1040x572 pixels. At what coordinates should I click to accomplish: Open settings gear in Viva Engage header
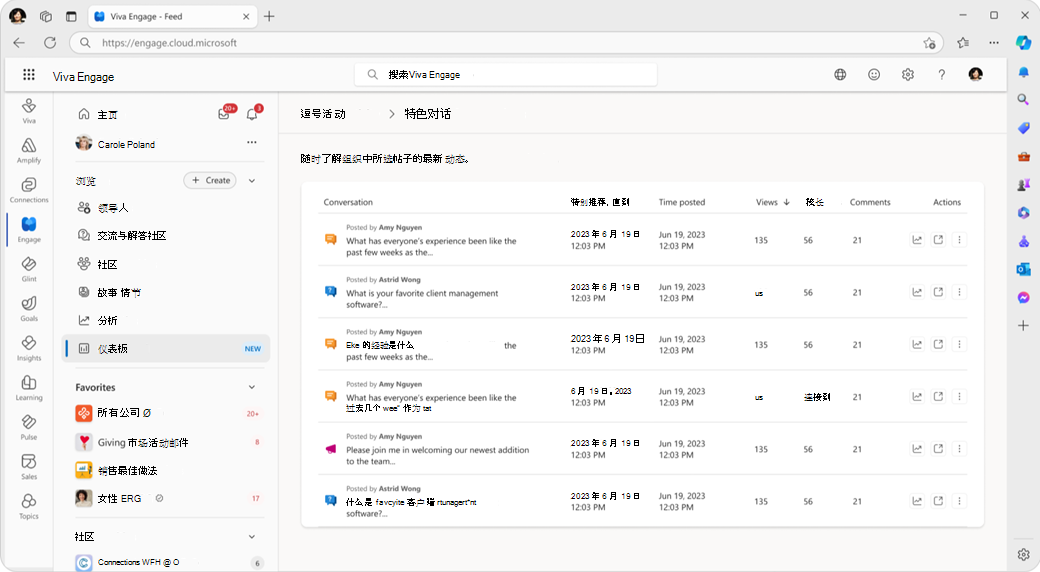(x=908, y=74)
